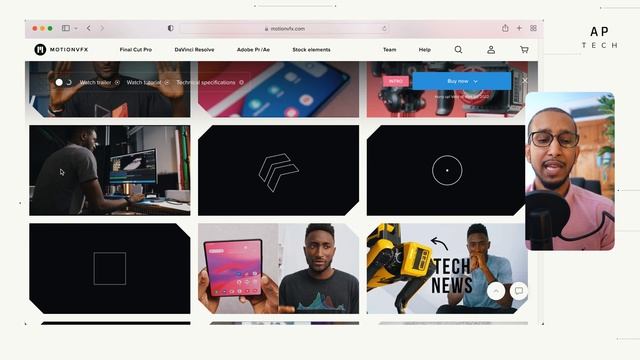The image size is (640, 360).
Task: Click the Watch tutorial link
Action: click(144, 82)
